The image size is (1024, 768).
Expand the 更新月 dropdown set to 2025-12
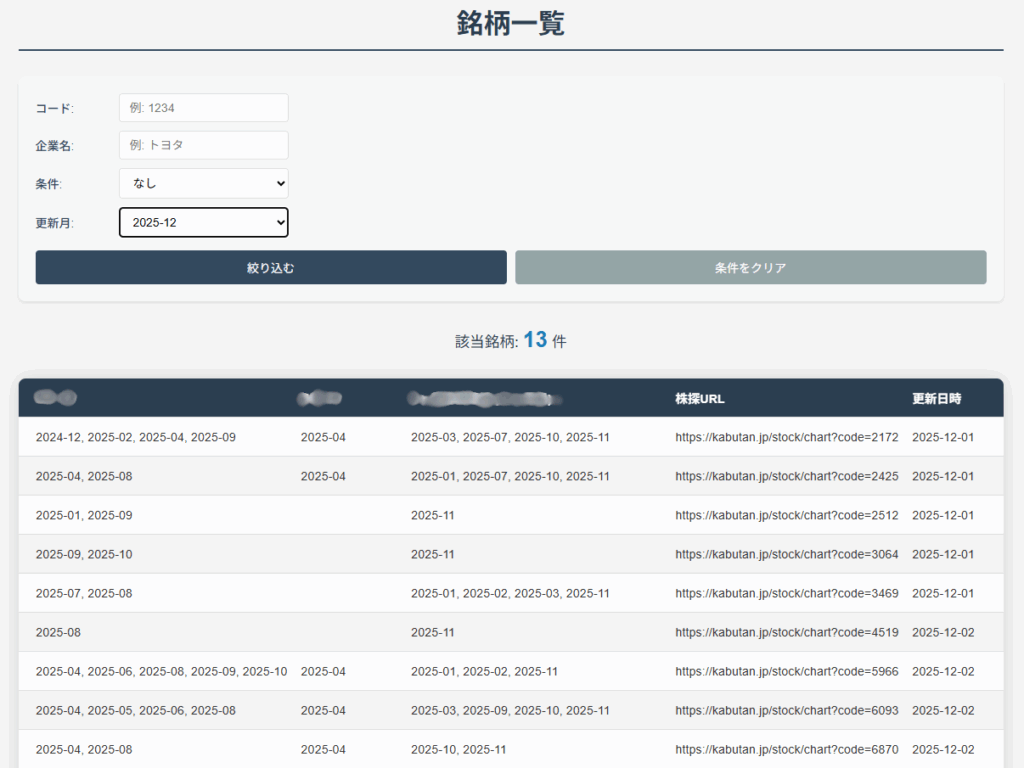point(203,222)
